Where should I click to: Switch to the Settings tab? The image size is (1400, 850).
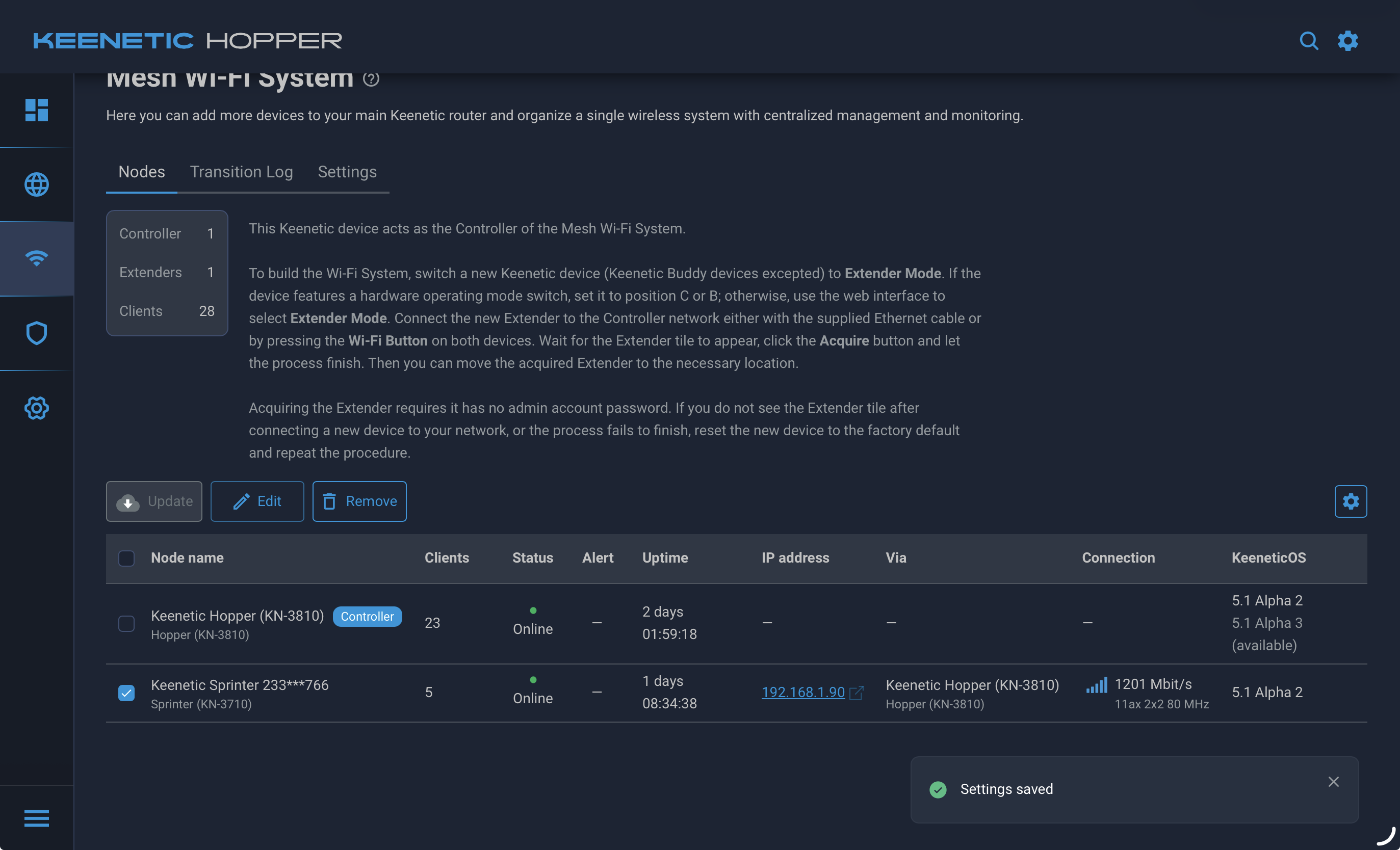347,172
